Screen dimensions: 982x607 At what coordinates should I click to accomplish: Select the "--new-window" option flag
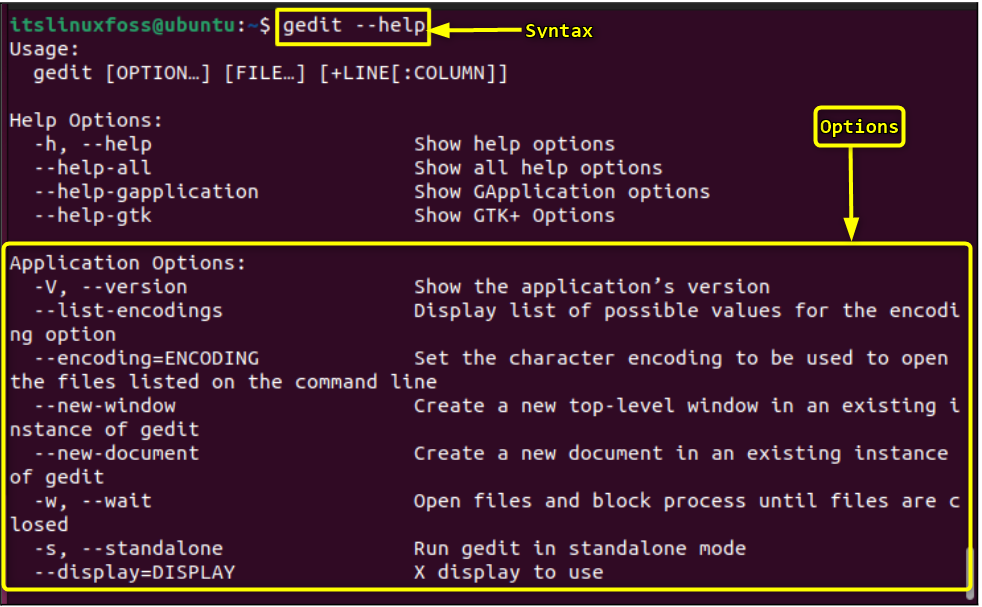[x=105, y=407]
